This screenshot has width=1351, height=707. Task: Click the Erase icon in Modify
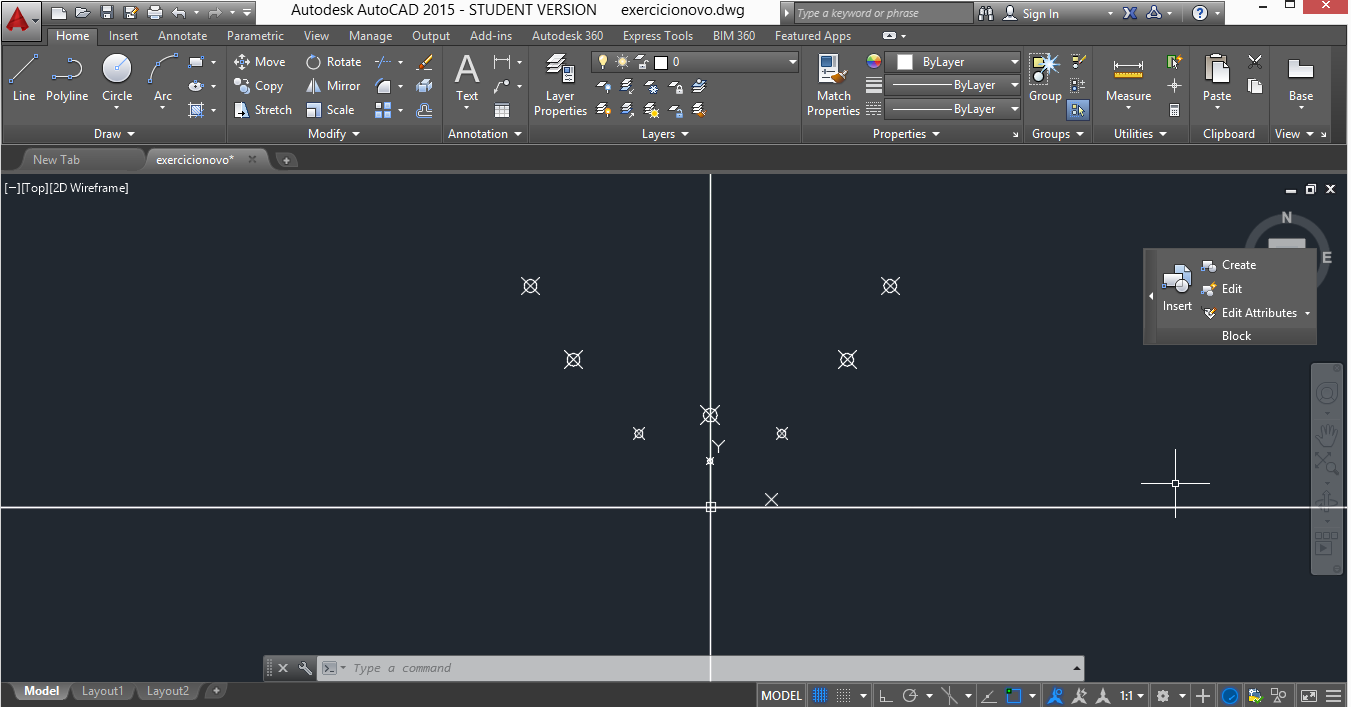[424, 62]
